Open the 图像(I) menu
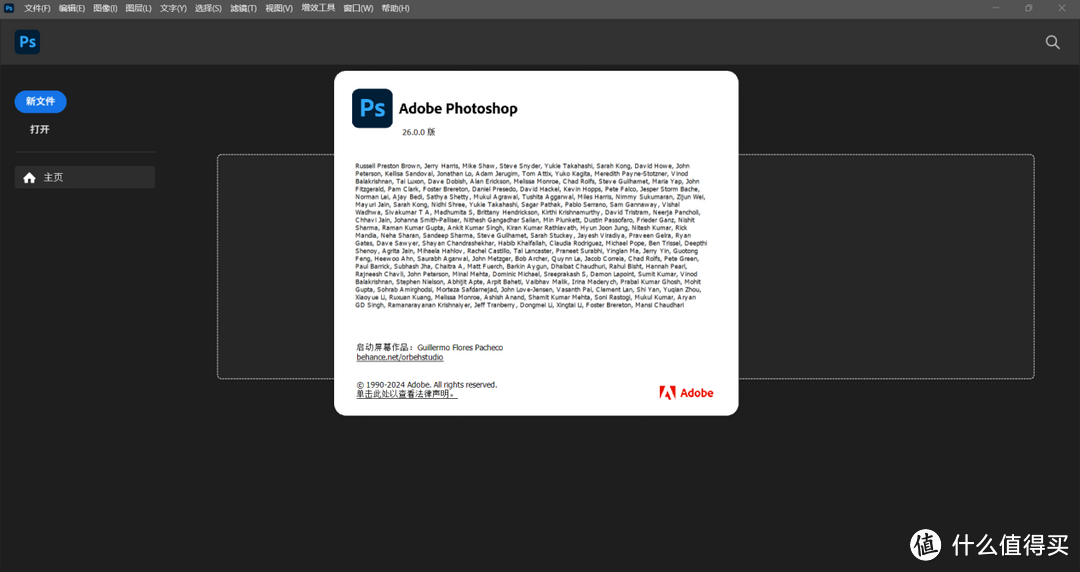Viewport: 1080px width, 572px height. coord(105,8)
